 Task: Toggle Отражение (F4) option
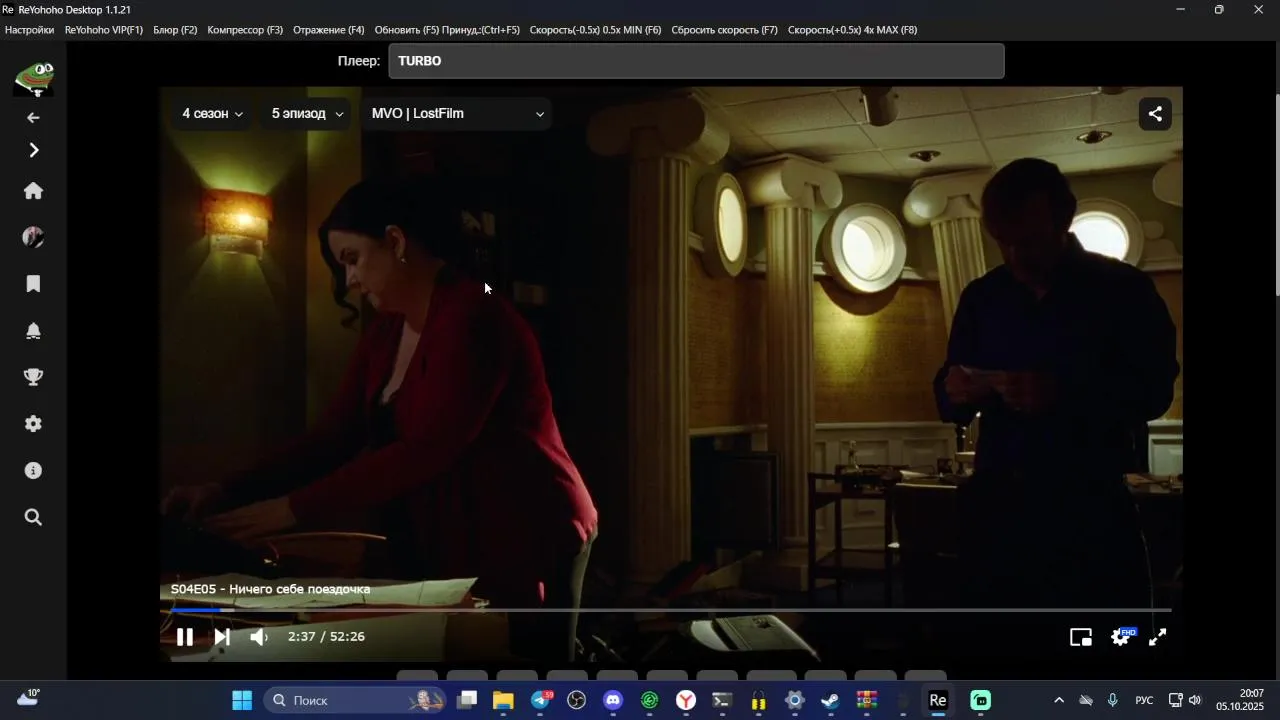[x=329, y=30]
